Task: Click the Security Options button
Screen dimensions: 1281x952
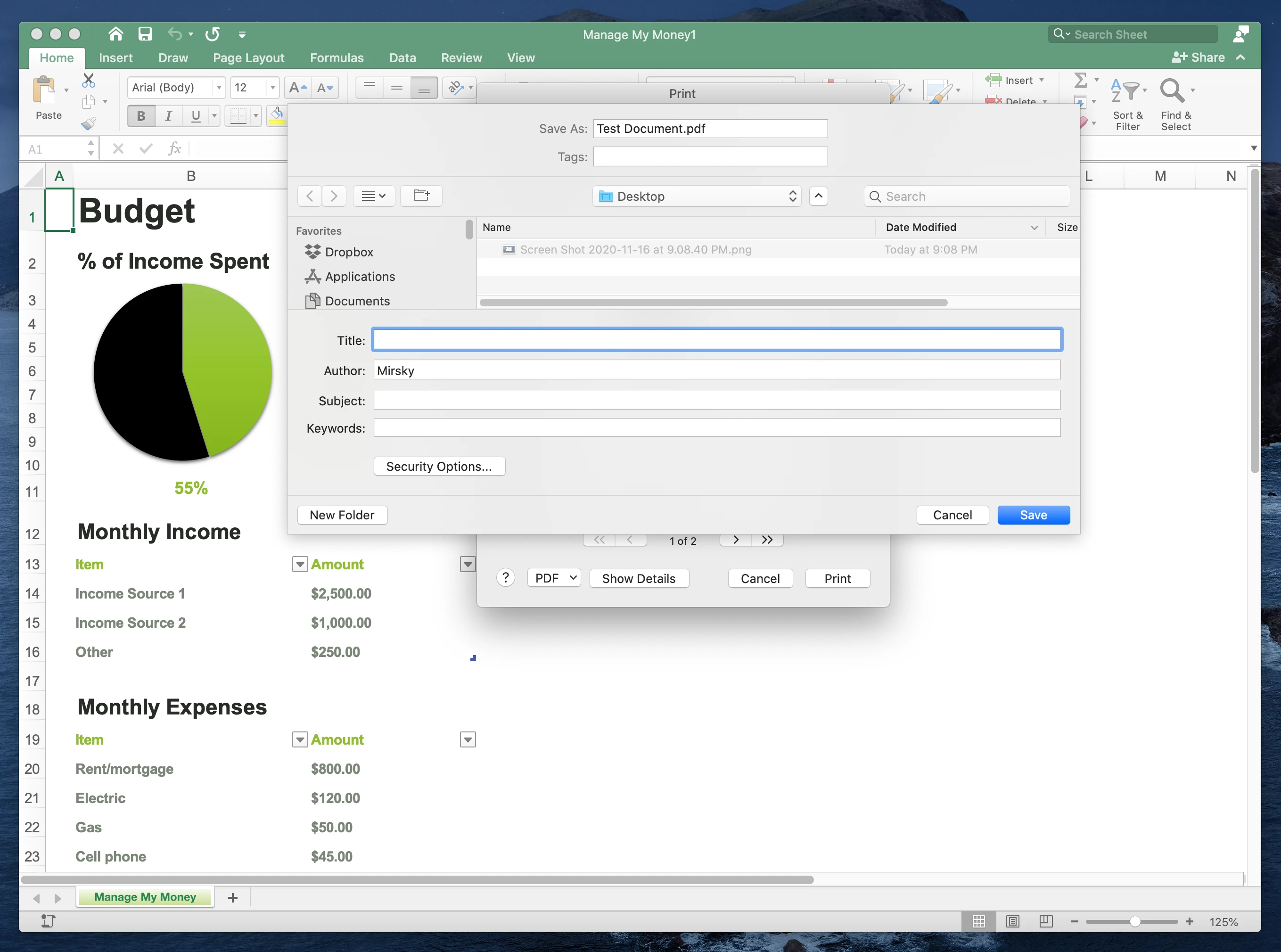Action: (439, 466)
